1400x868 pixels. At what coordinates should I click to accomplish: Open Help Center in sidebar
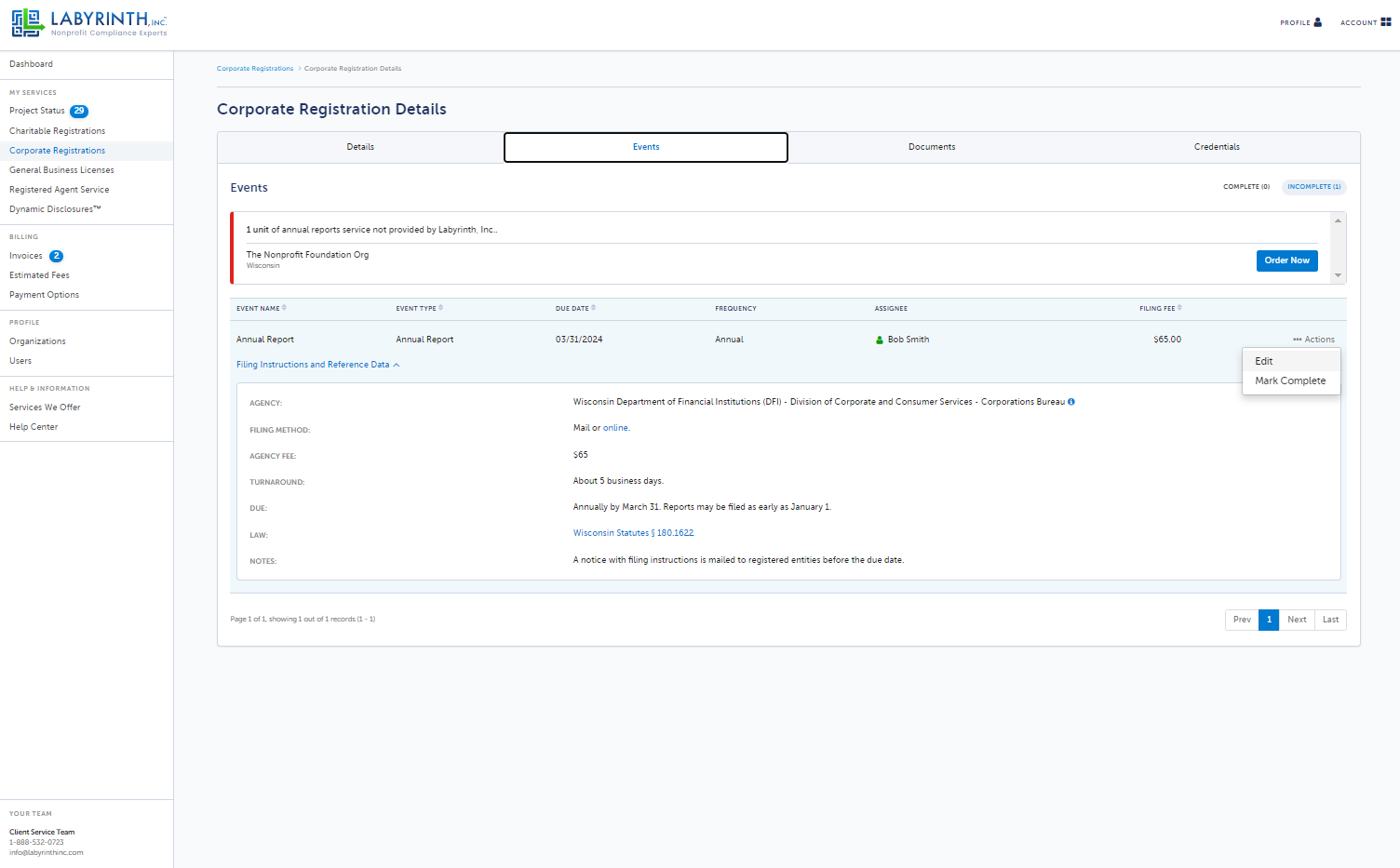coord(34,427)
